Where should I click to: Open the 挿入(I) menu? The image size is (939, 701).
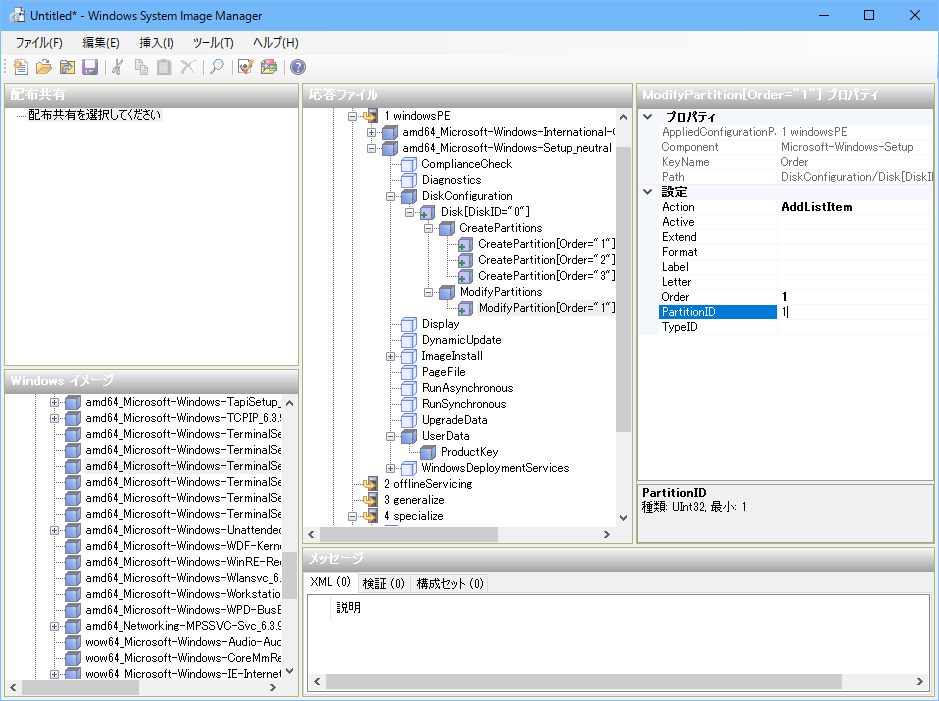point(156,43)
